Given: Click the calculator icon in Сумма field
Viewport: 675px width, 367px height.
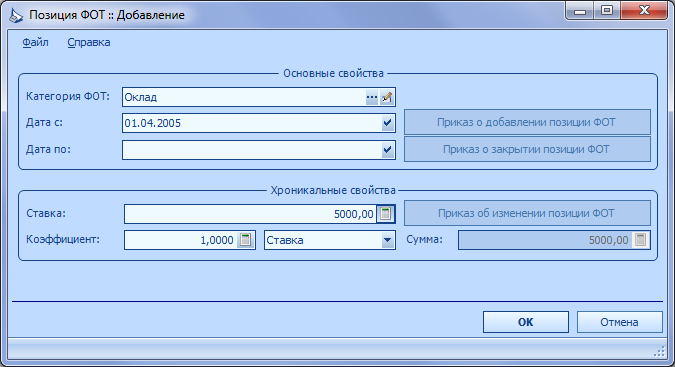Looking at the screenshot, I should pos(640,240).
